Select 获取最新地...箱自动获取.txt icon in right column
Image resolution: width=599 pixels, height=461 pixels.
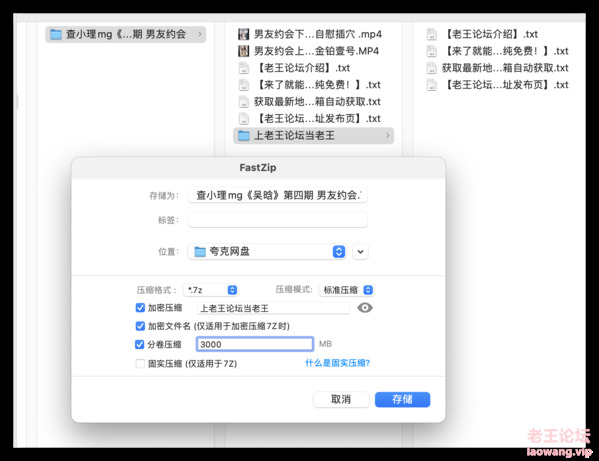(x=432, y=68)
